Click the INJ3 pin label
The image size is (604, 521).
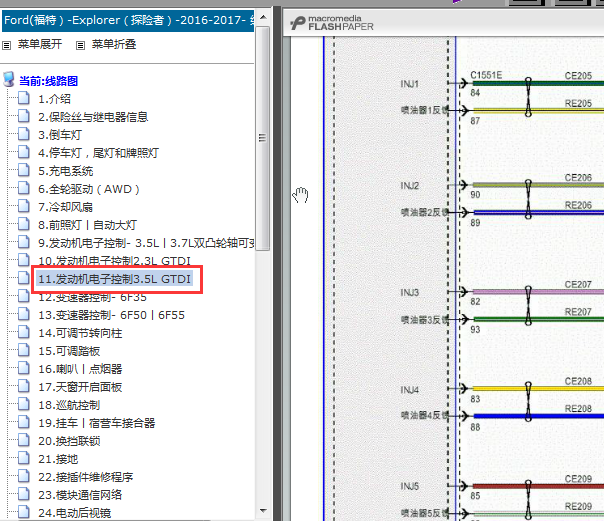(x=409, y=293)
